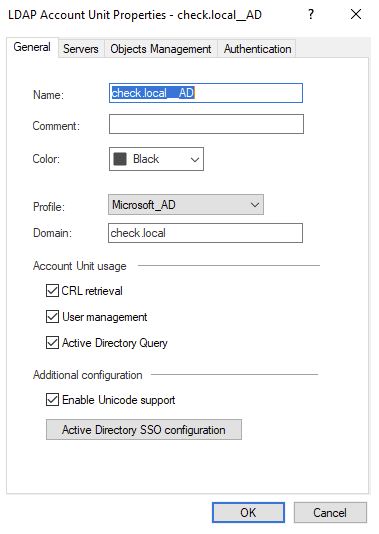Expand the Profile dropdown chevron
Screen dimensions: 379x534
coord(255,205)
